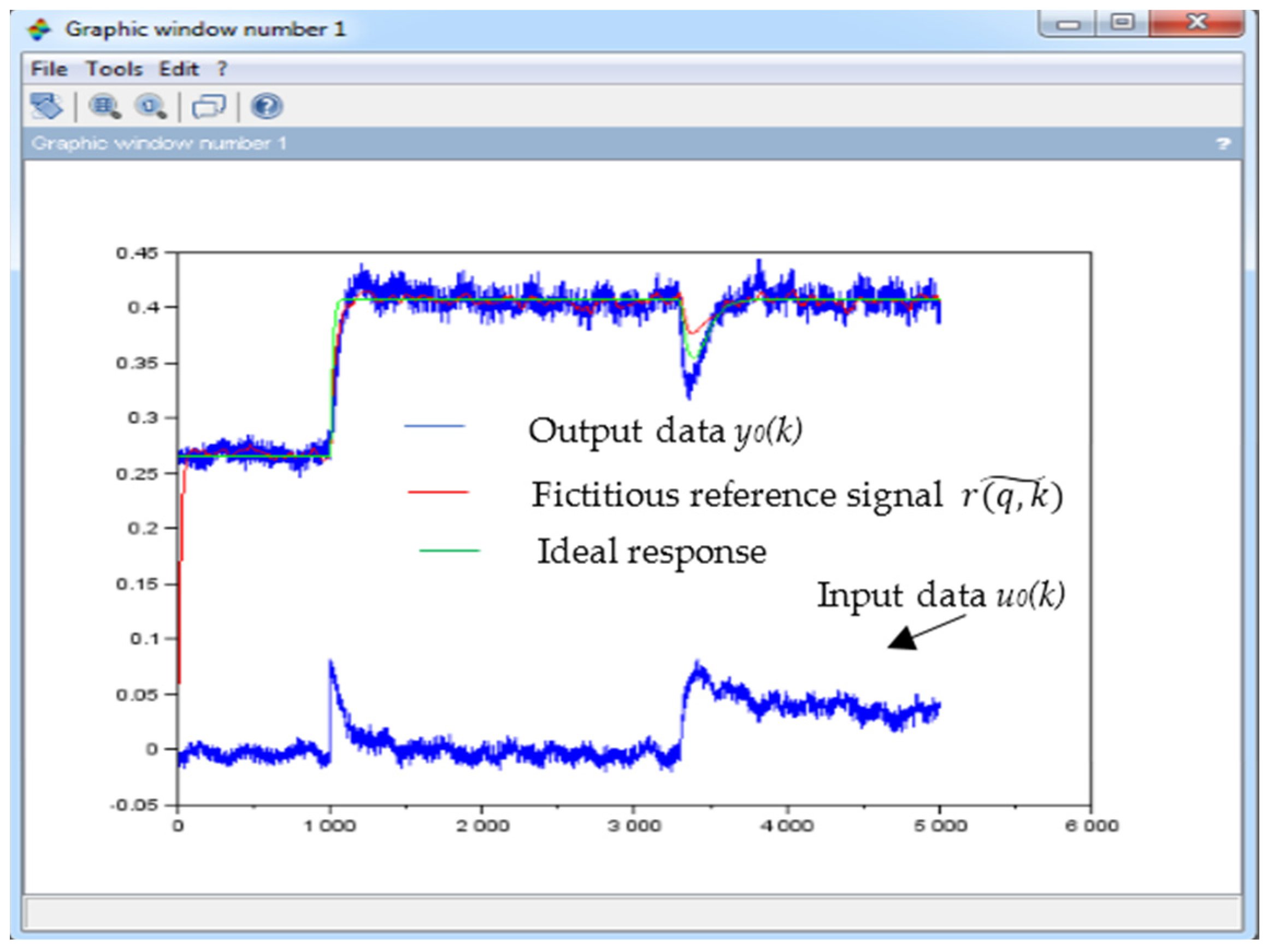The height and width of the screenshot is (952, 1267).
Task: Toggle the datatip mode speech-bubble icon
Action: (x=209, y=107)
